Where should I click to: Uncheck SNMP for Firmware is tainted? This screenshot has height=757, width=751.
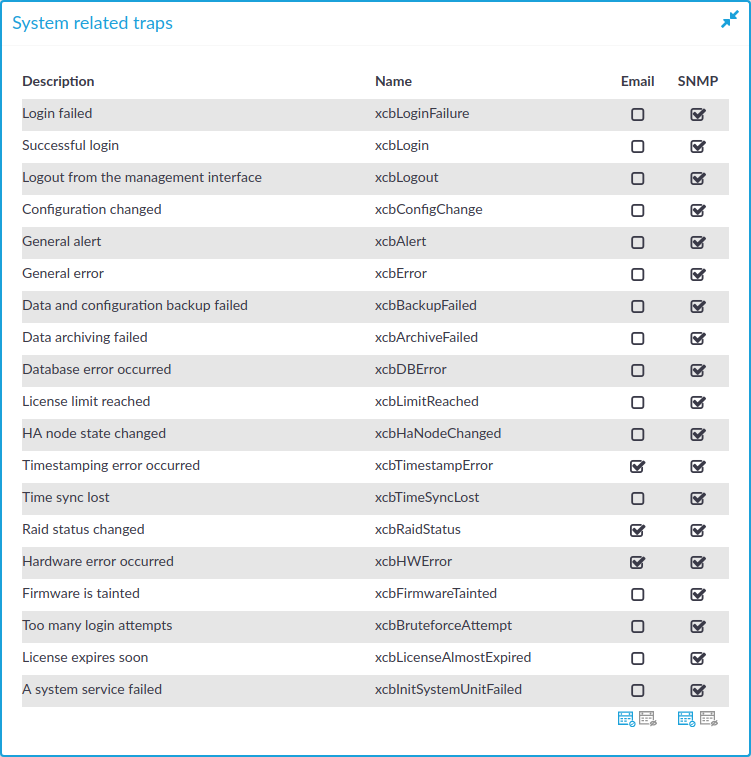[698, 594]
